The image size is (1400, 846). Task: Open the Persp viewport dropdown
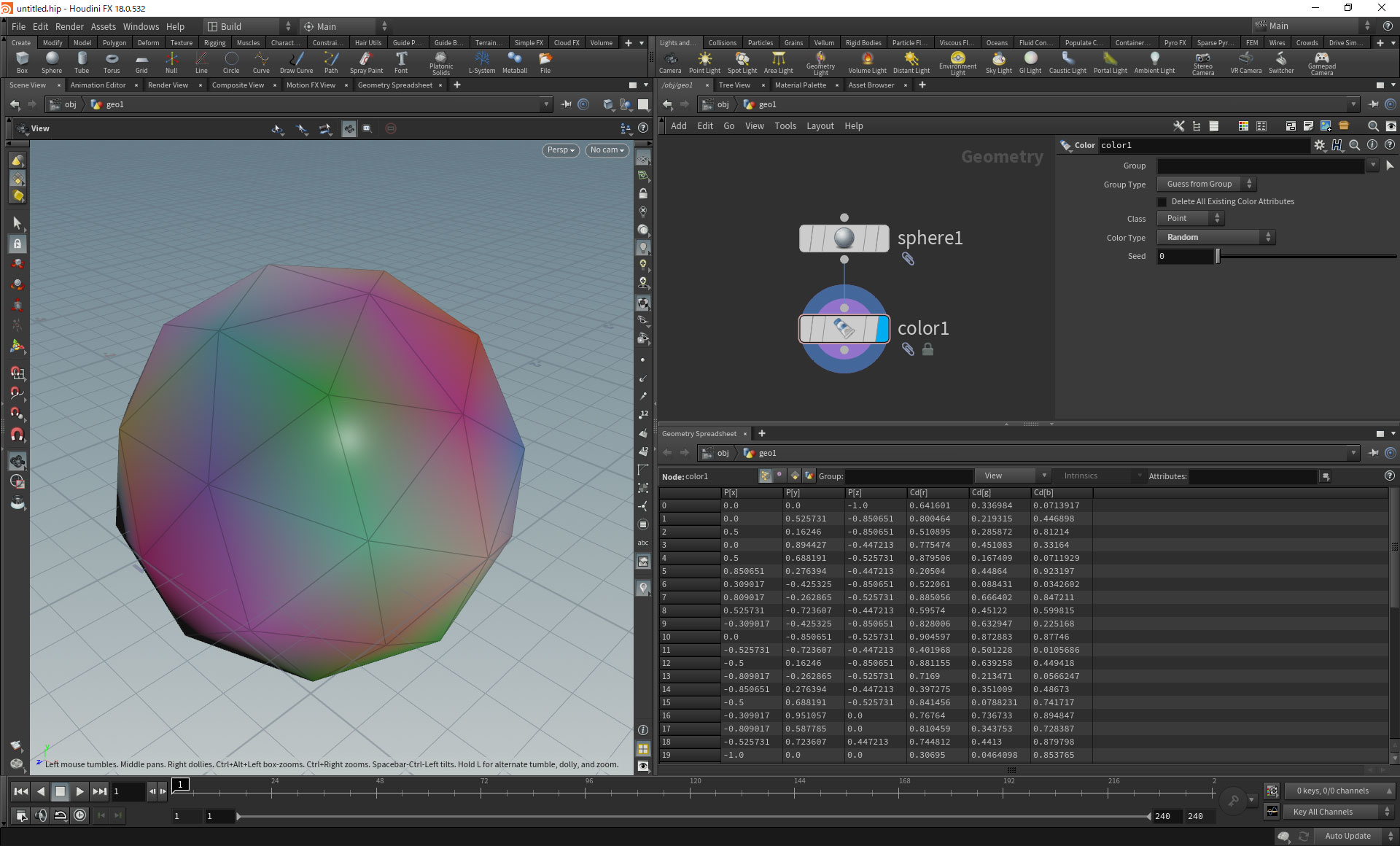(561, 150)
